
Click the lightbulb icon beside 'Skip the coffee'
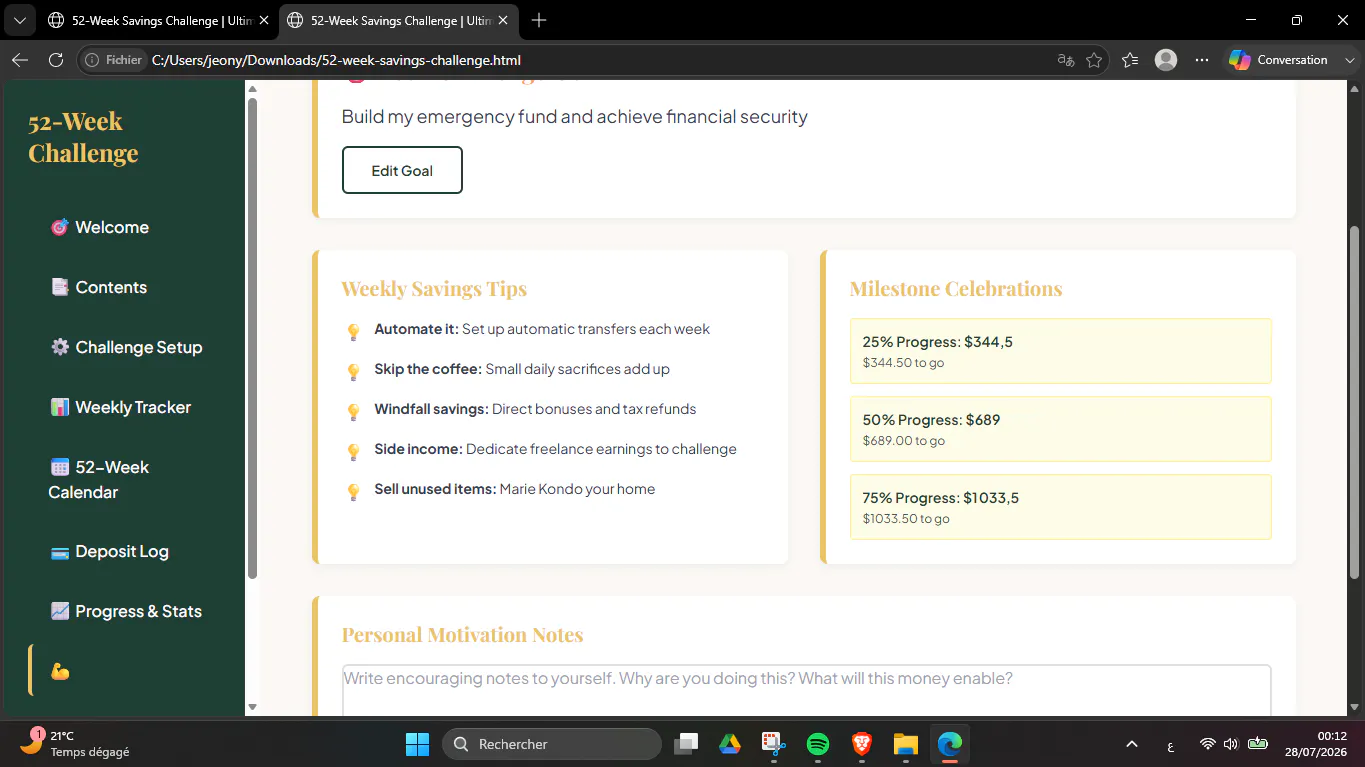353,372
